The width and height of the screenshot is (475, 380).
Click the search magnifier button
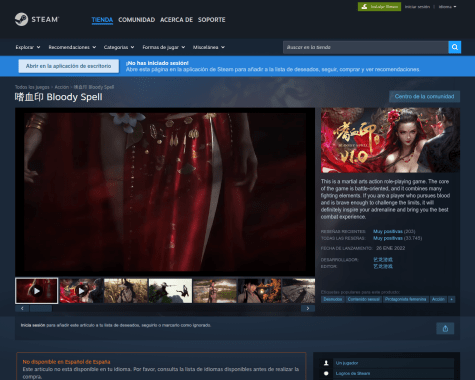point(455,47)
